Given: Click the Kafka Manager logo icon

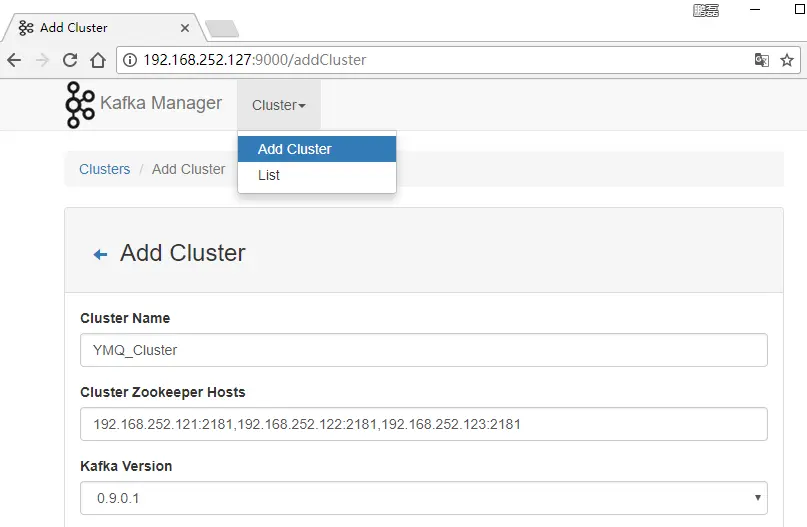Looking at the screenshot, I should [80, 105].
